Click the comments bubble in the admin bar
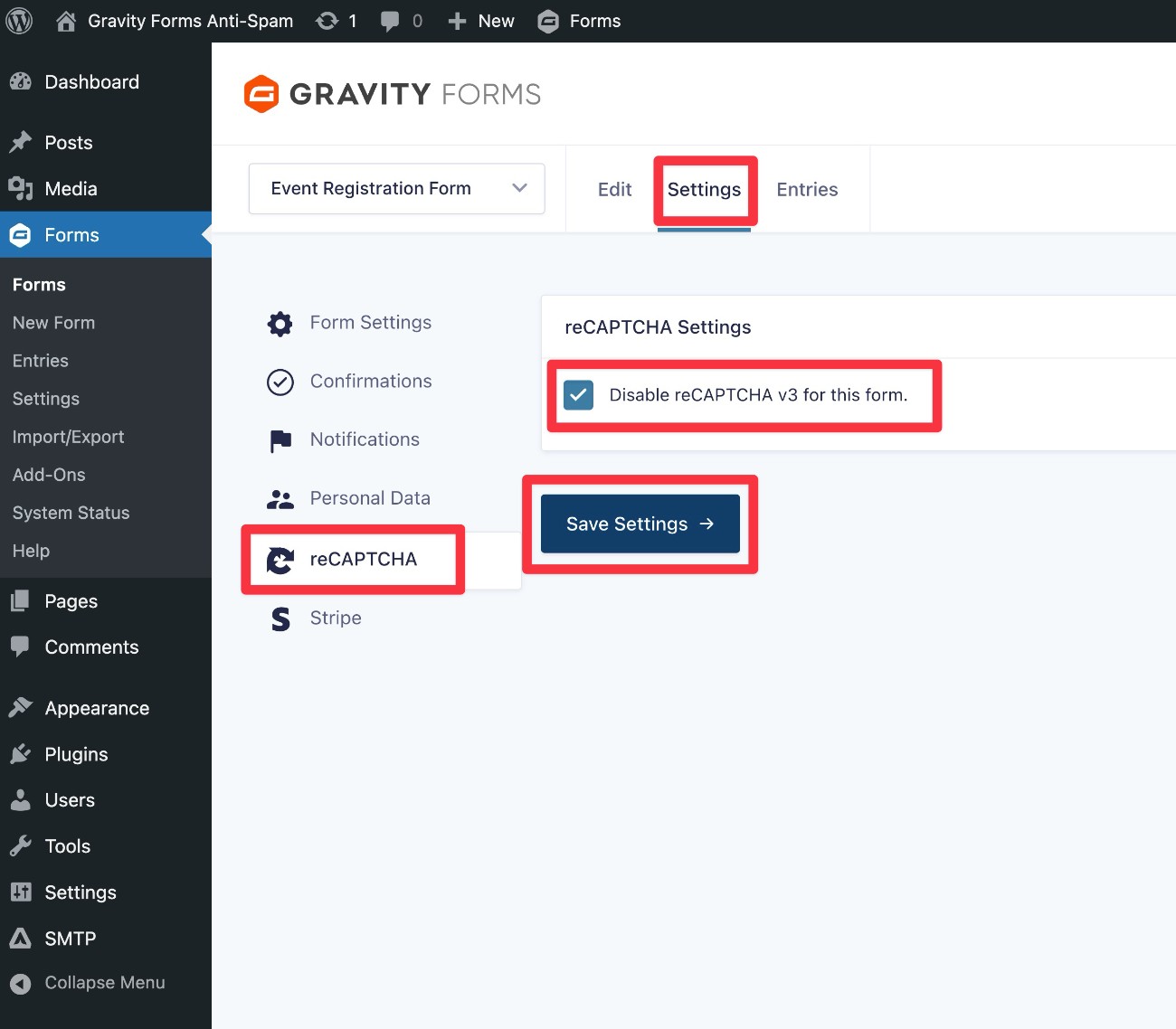Screen dimensions: 1176x1029 [391, 21]
